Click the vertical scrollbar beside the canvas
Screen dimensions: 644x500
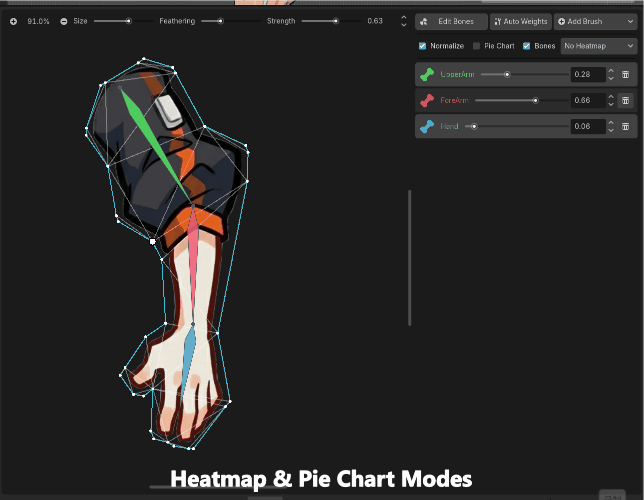(x=409, y=258)
